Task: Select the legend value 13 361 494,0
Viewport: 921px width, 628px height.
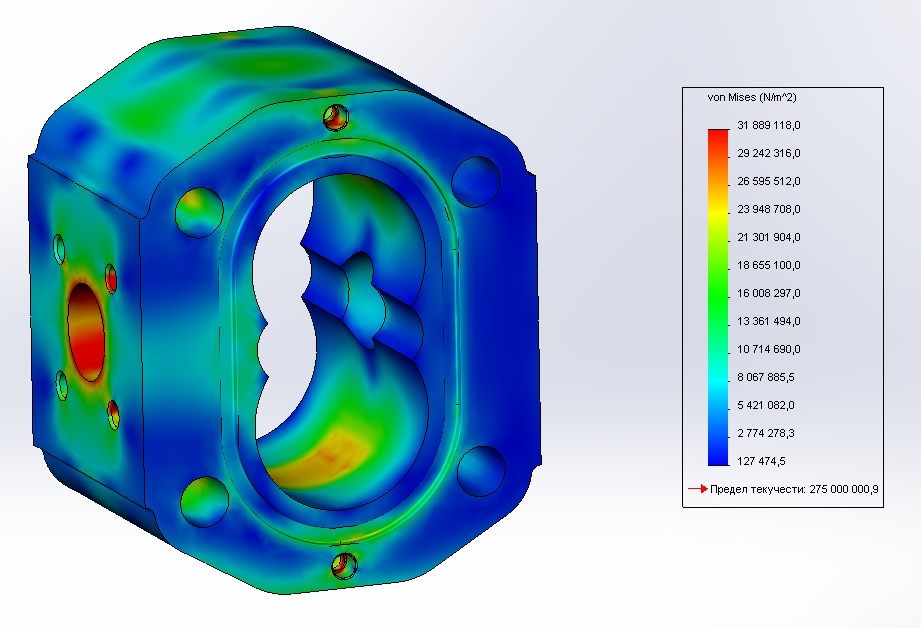Action: coord(768,321)
